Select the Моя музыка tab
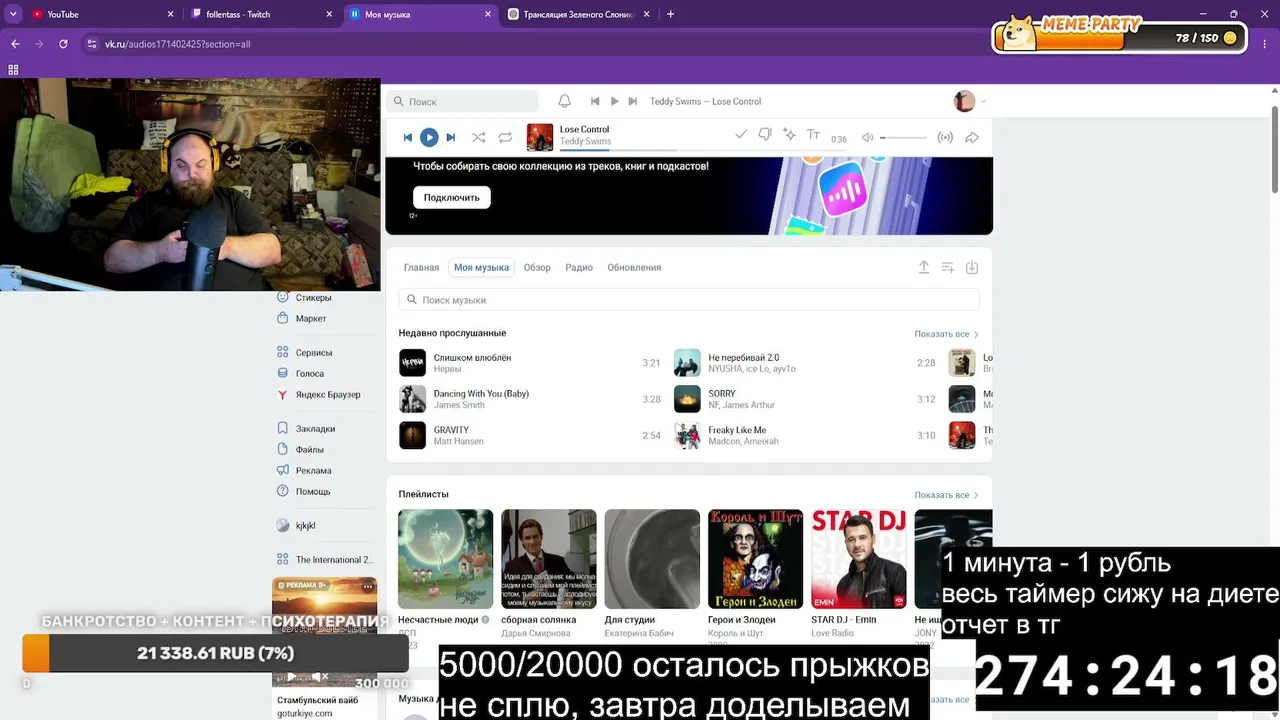This screenshot has height=720, width=1280. pyautogui.click(x=482, y=267)
